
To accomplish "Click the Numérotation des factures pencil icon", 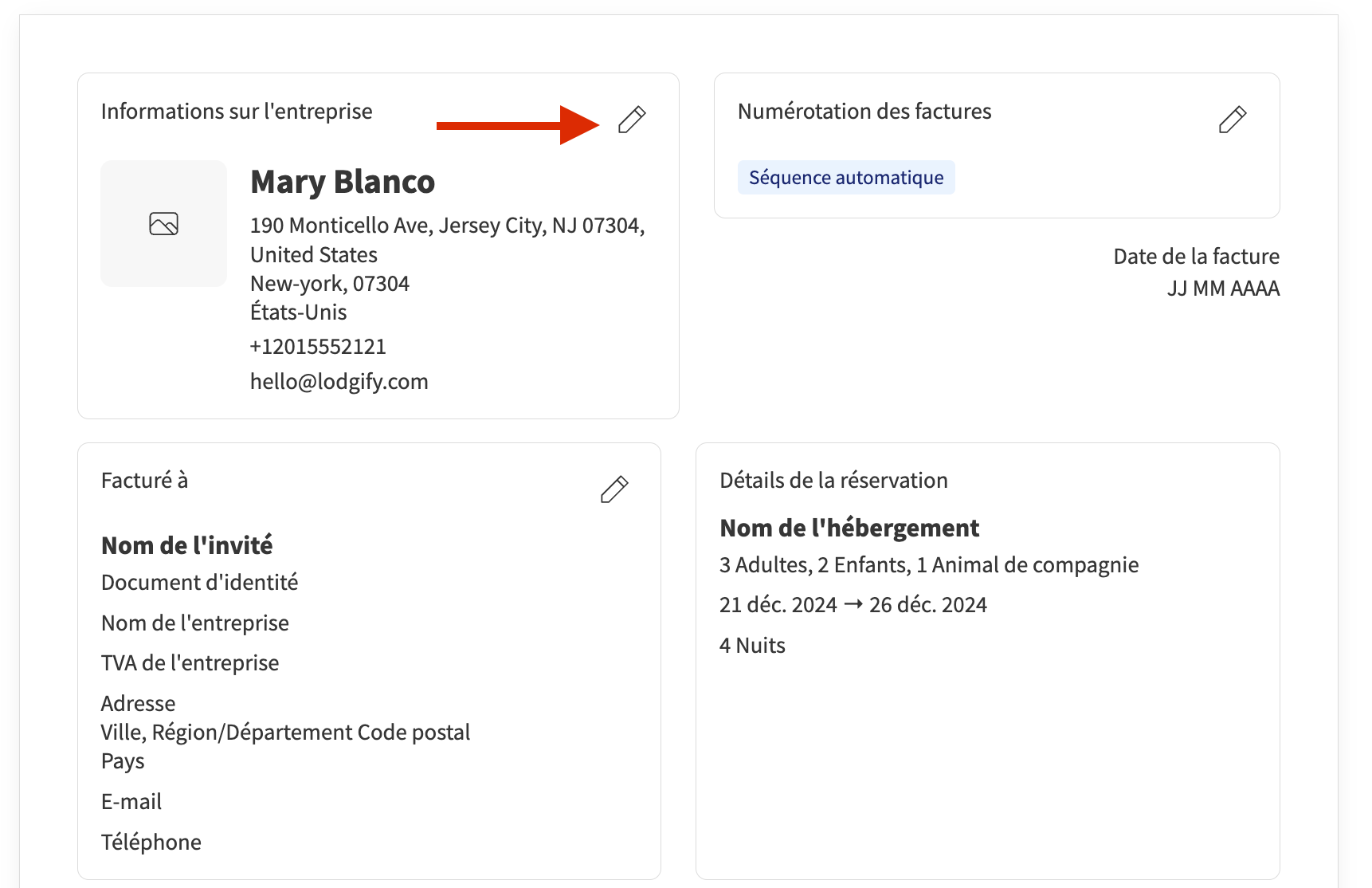I will click(1232, 120).
